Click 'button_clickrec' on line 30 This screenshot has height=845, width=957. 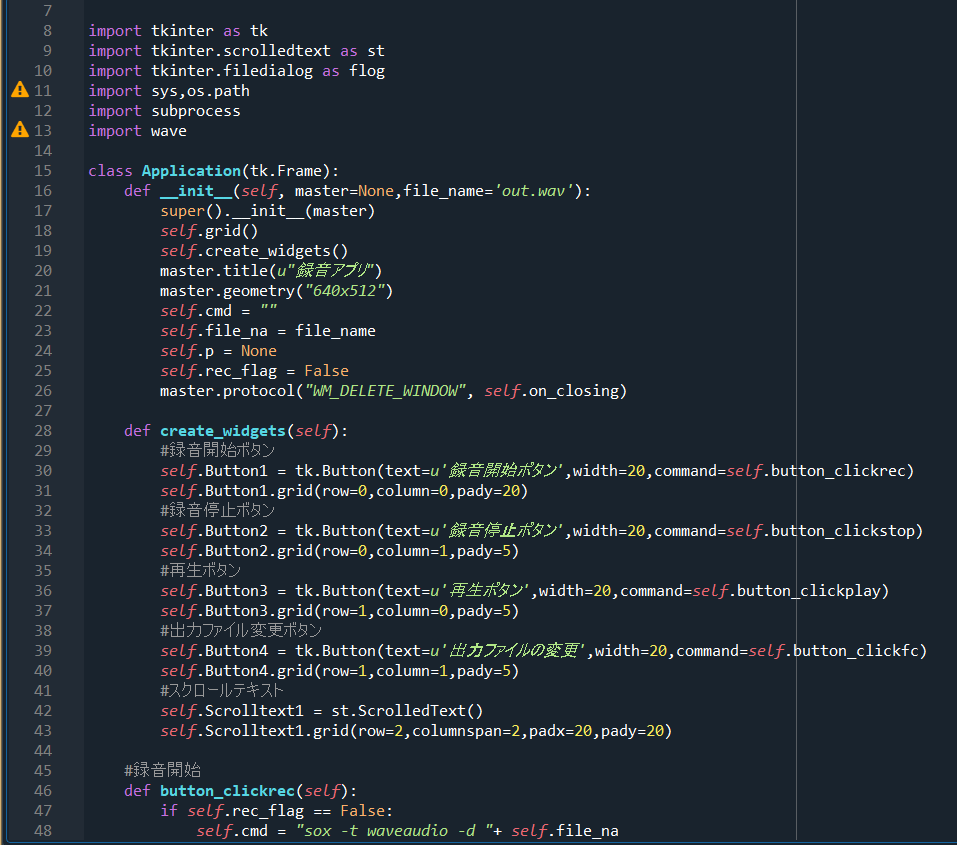pyautogui.click(x=838, y=471)
